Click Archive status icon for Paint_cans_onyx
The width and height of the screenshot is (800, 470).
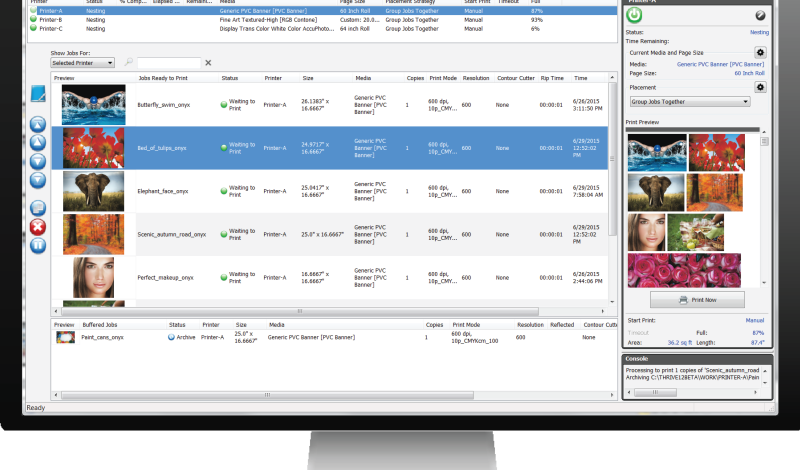[171, 337]
